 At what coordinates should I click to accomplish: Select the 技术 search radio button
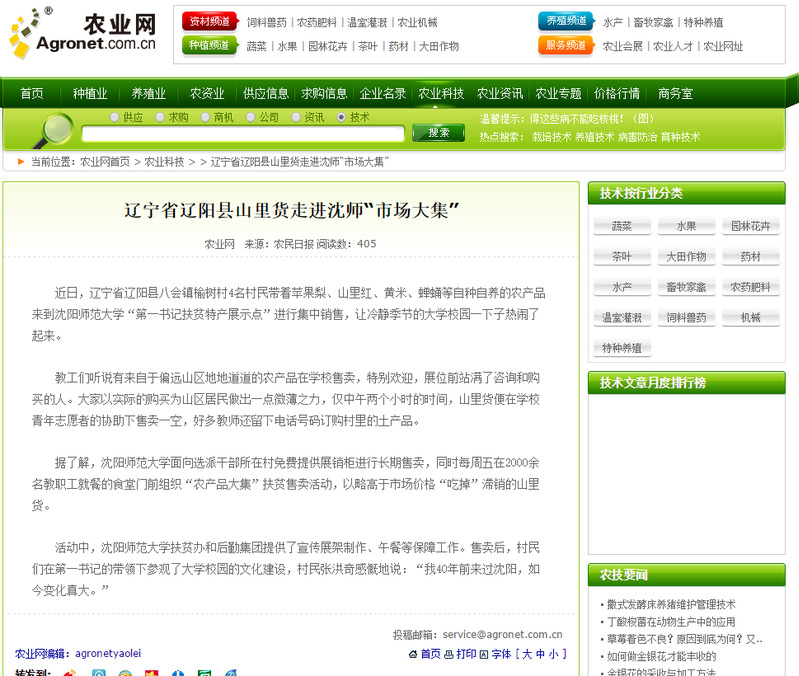341,117
